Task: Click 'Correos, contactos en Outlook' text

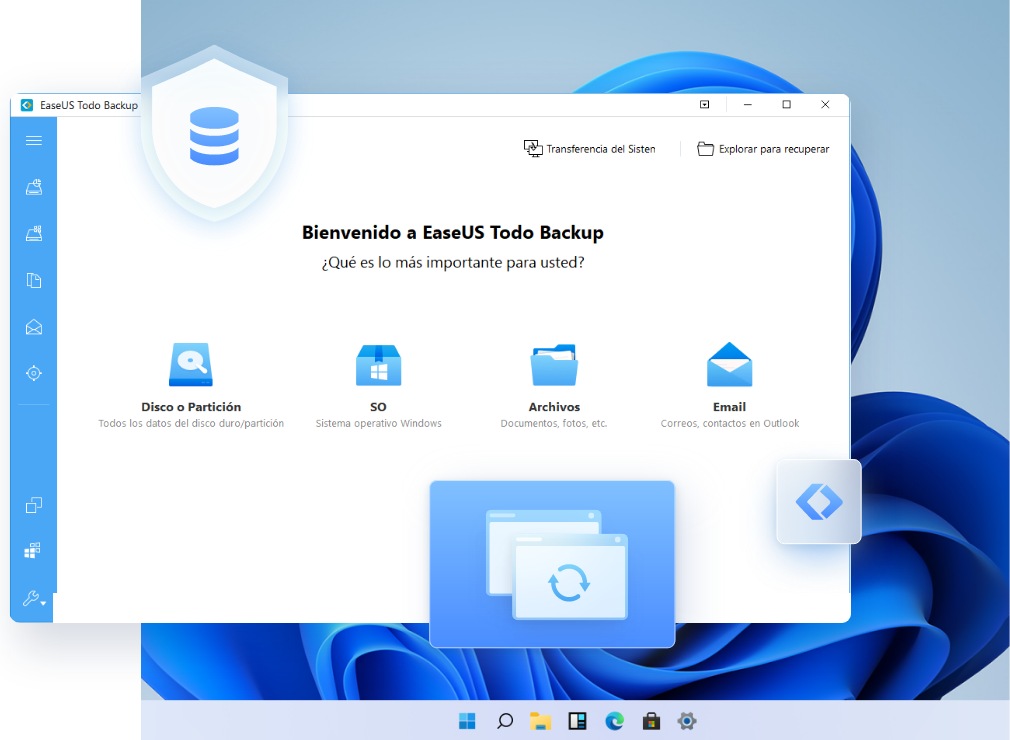Action: pyautogui.click(x=730, y=423)
